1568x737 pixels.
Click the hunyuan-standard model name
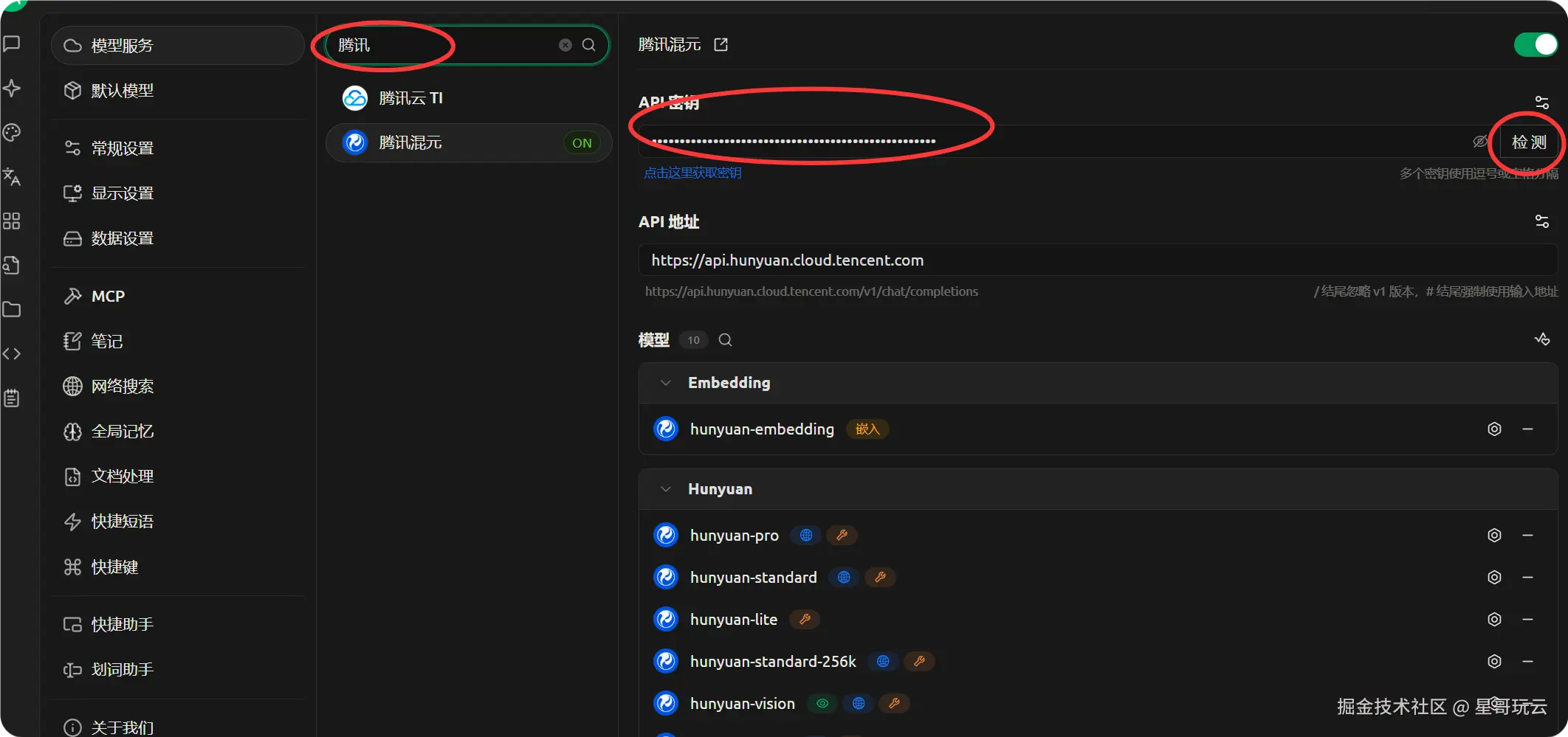(x=754, y=578)
